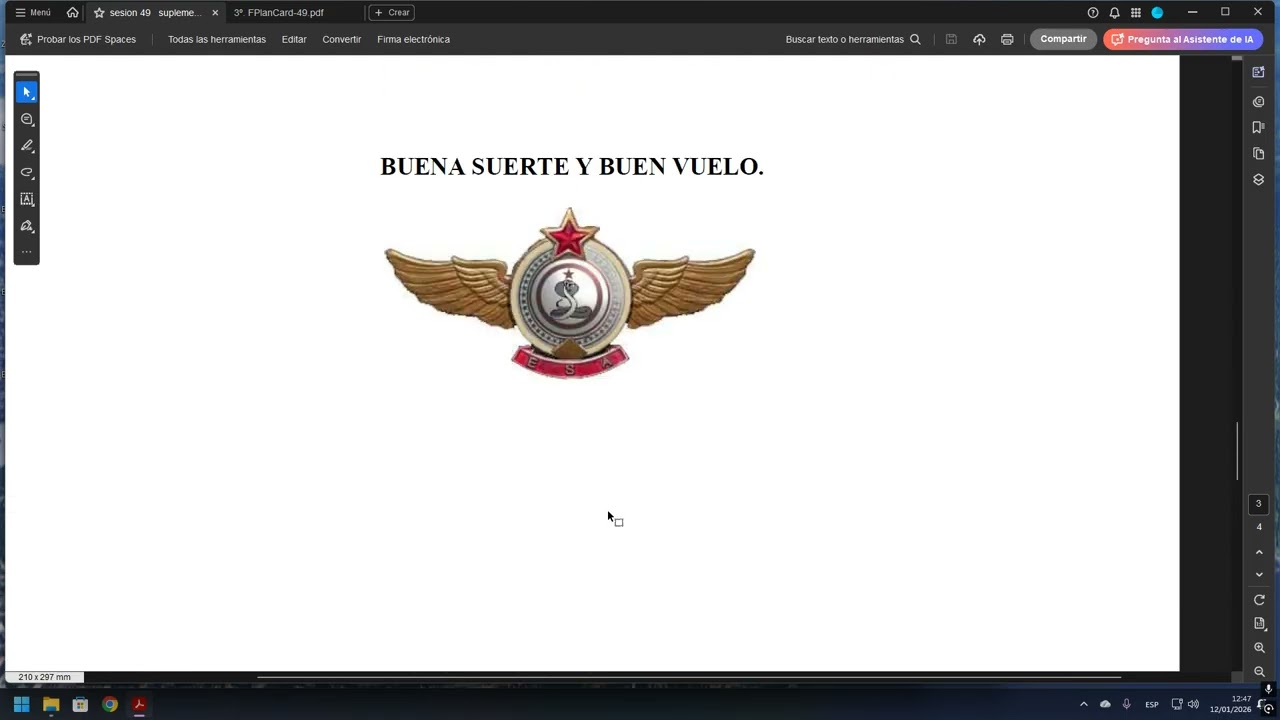Image resolution: width=1280 pixels, height=720 pixels.
Task: Open the apps grid icon
Action: (1136, 12)
